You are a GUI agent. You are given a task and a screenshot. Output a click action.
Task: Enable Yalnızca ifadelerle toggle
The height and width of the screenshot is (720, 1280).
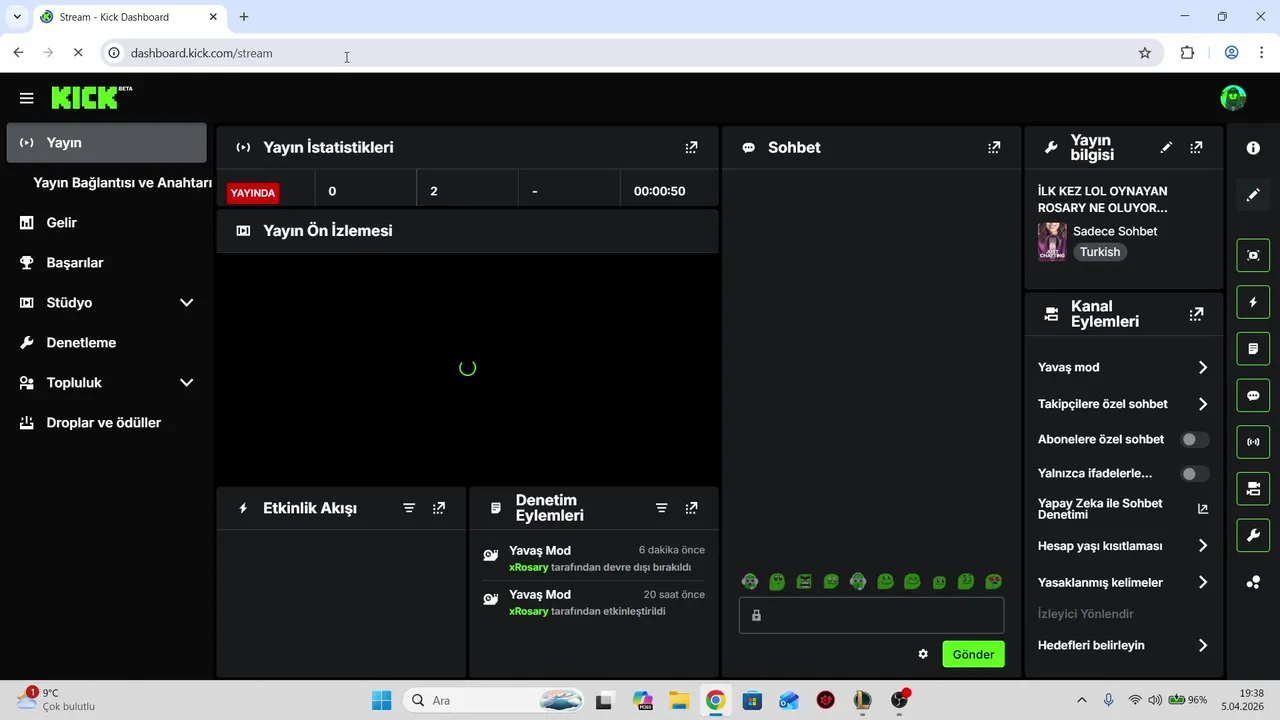[1194, 474]
